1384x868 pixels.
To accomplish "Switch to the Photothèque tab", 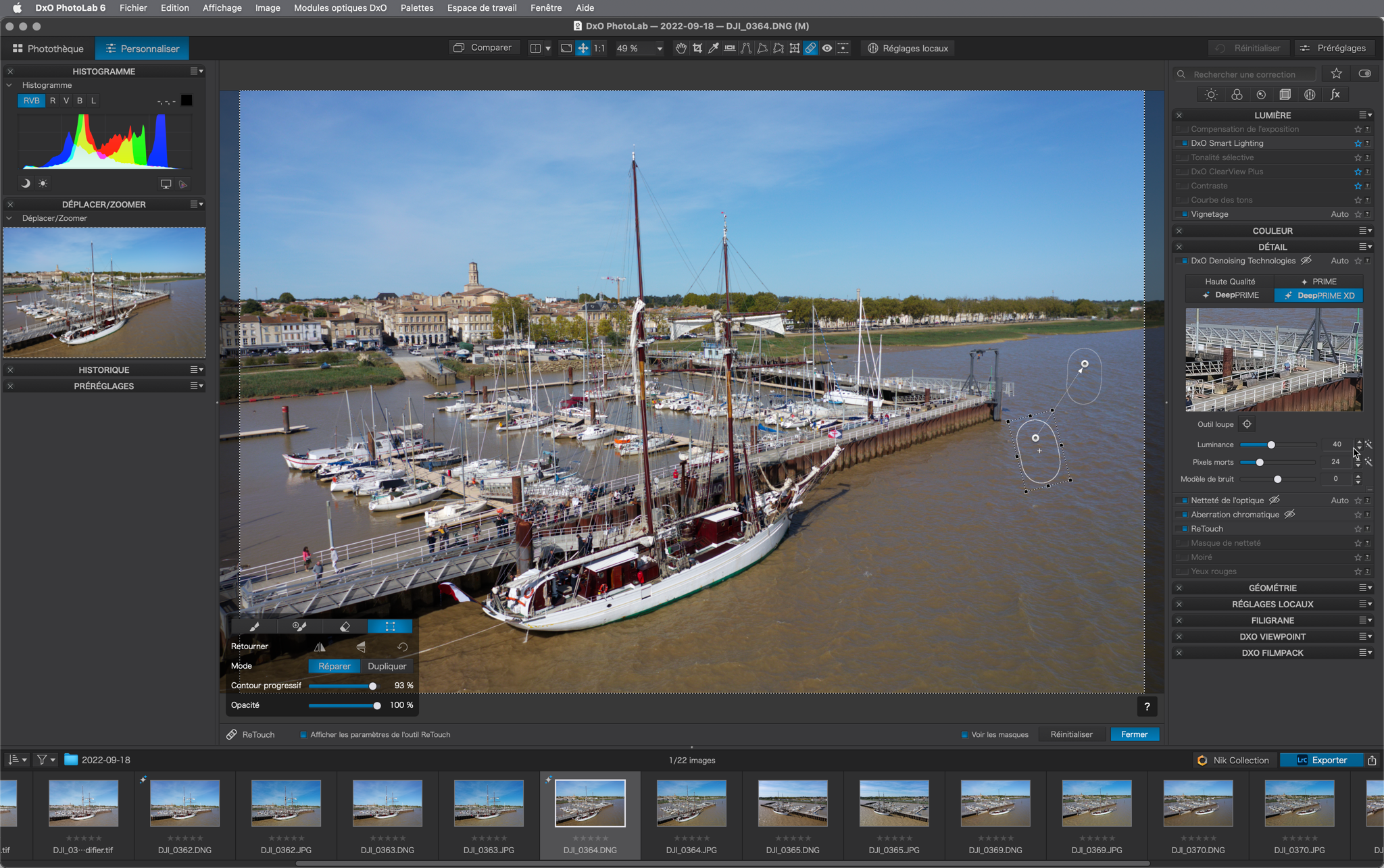I will [48, 49].
